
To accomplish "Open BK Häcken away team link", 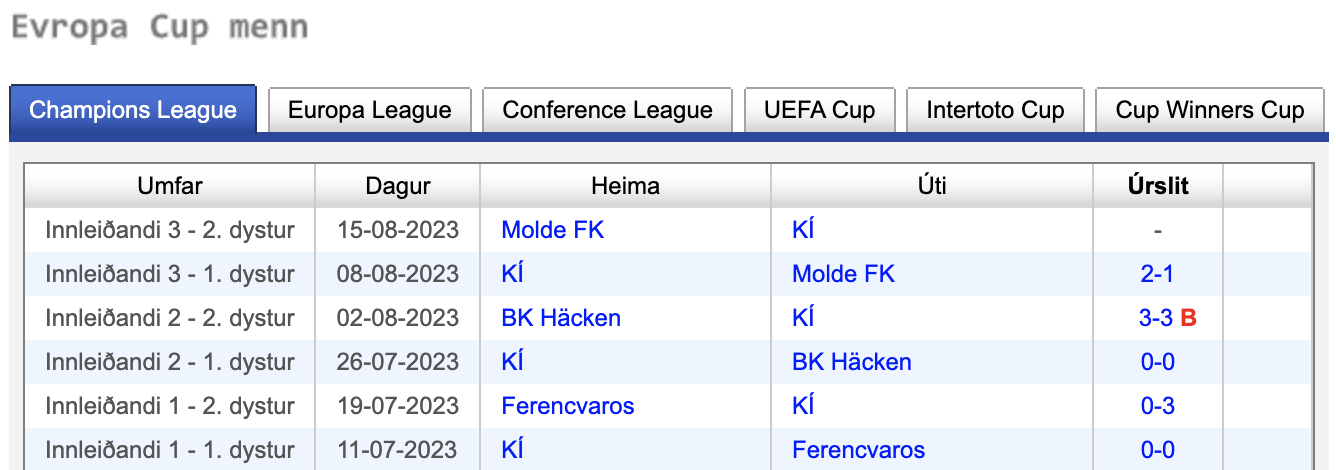I will pyautogui.click(x=852, y=362).
